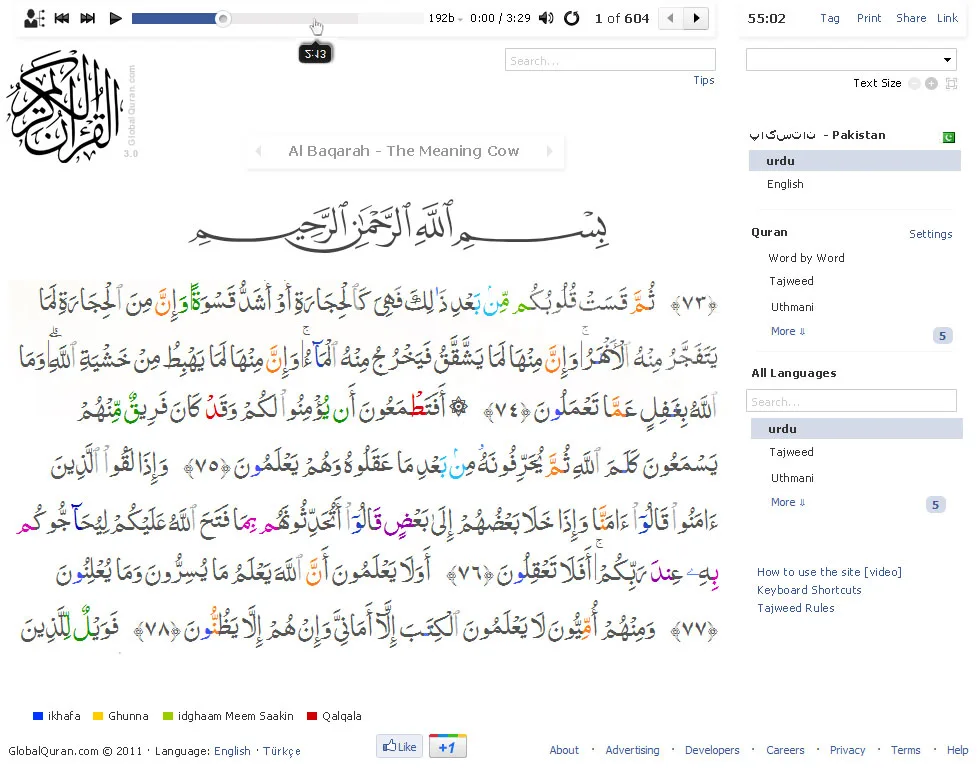Skip to previous verse audio
The image size is (980, 768).
click(62, 18)
